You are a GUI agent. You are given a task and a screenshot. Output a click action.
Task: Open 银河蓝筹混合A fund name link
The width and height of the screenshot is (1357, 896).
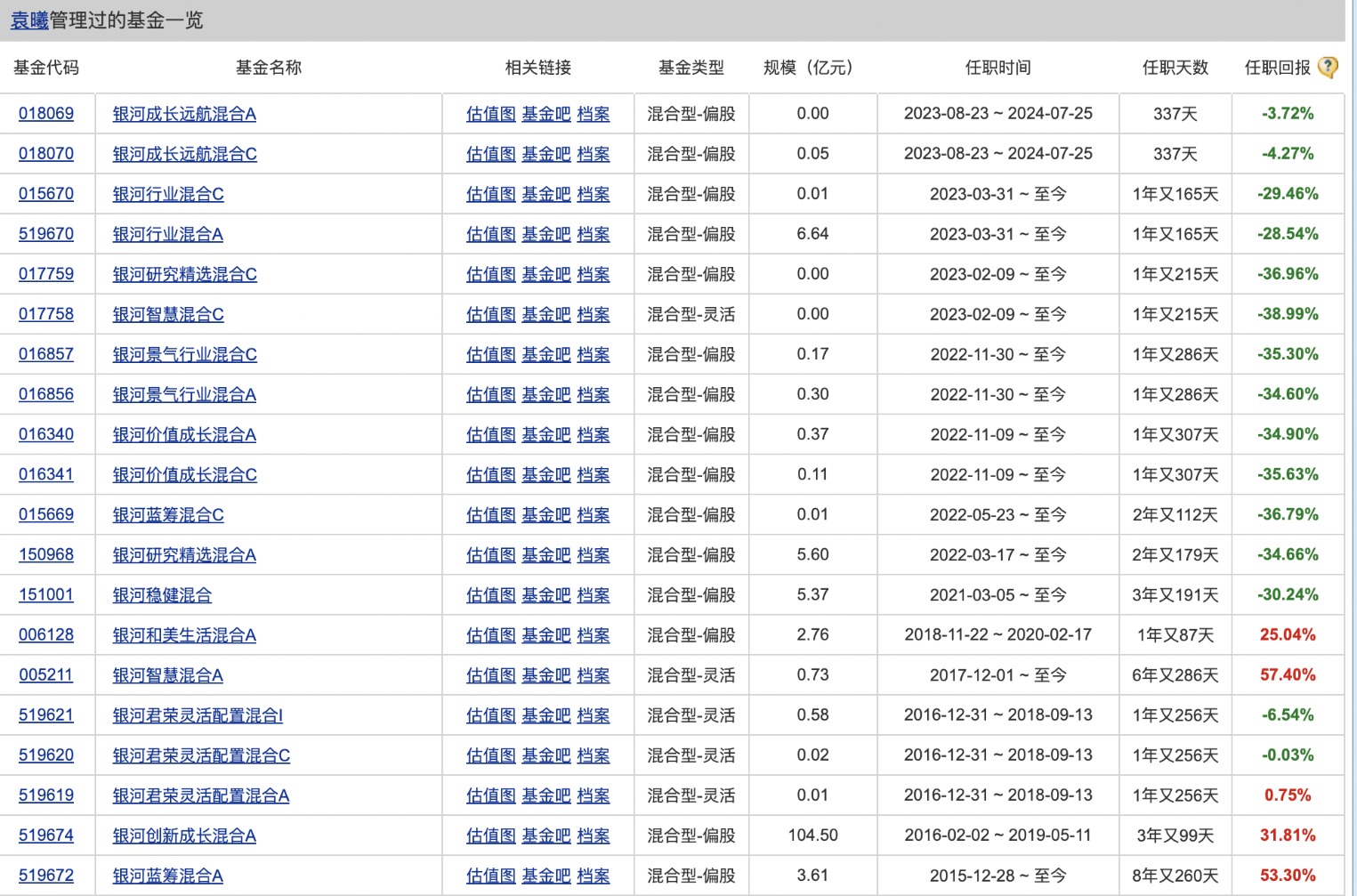click(167, 876)
